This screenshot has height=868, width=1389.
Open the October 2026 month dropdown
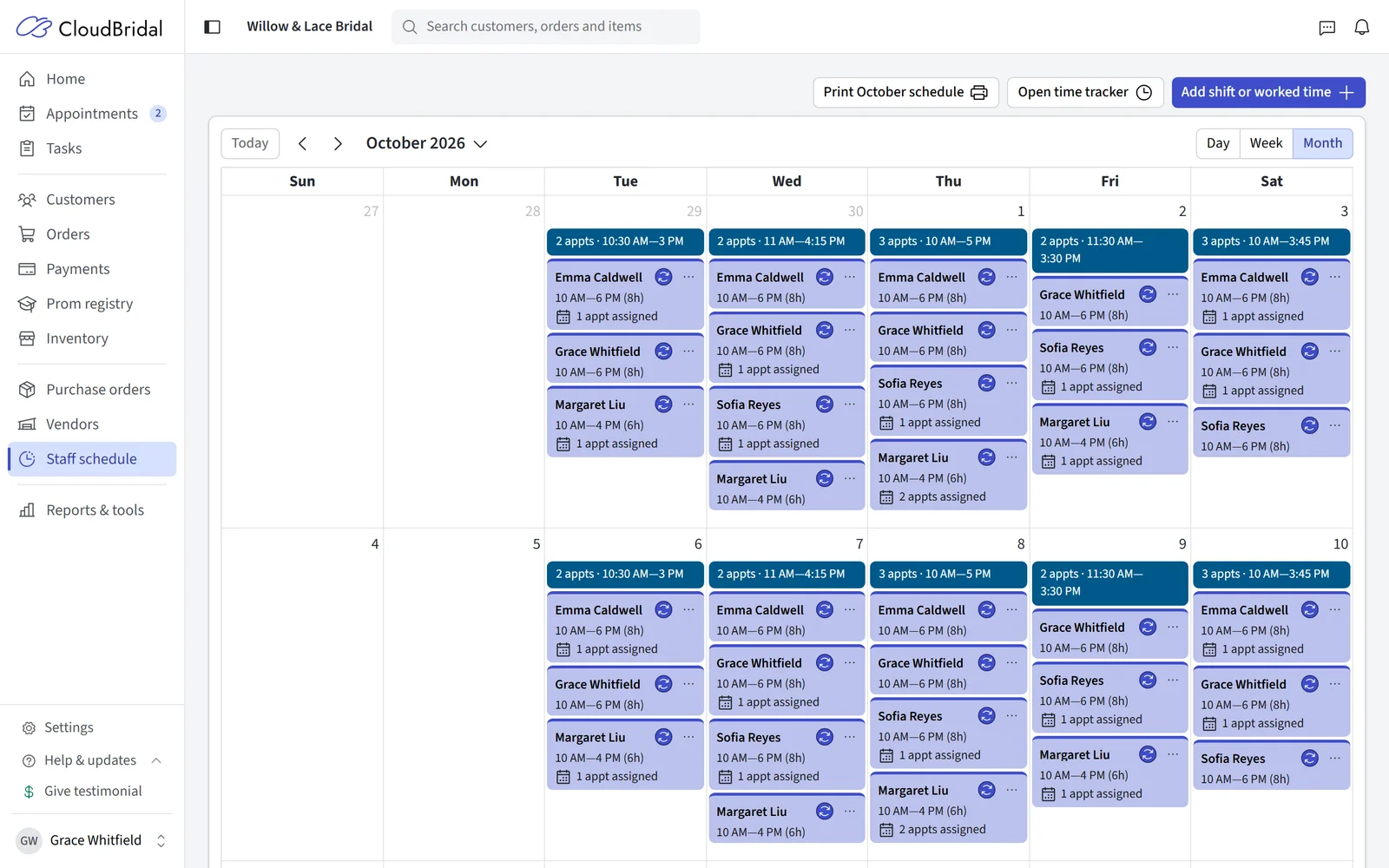coord(426,143)
